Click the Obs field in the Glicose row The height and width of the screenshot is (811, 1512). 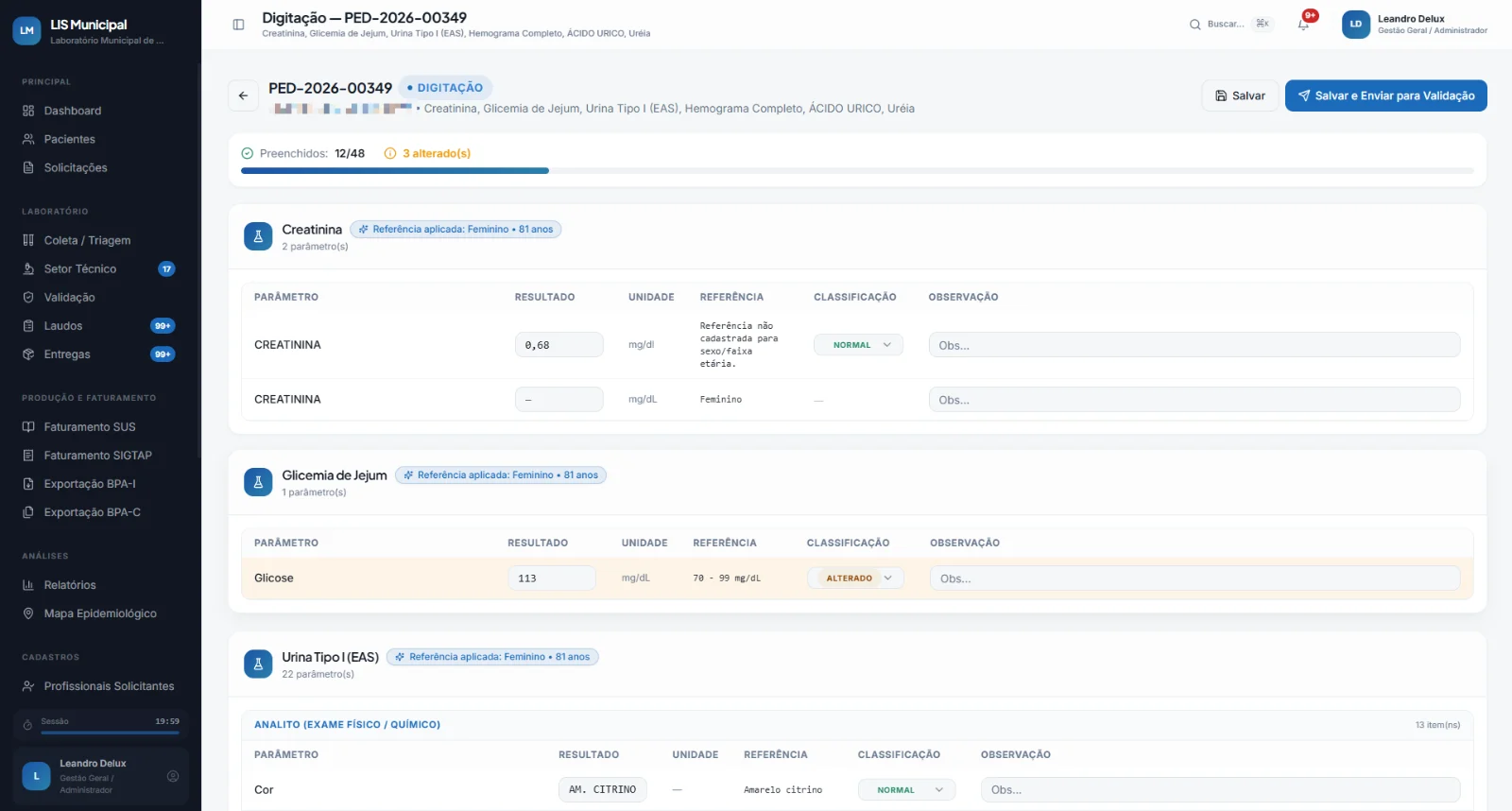coord(1194,578)
